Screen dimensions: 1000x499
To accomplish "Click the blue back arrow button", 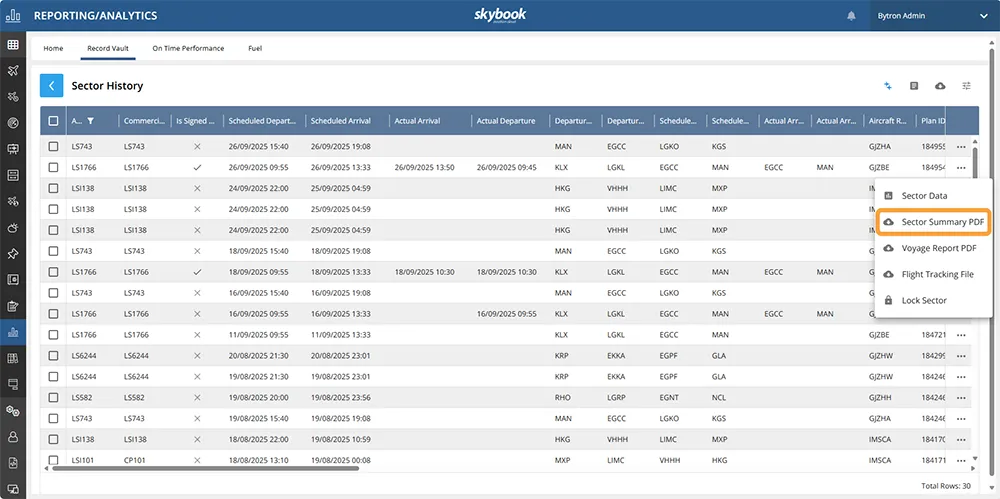I will [52, 86].
